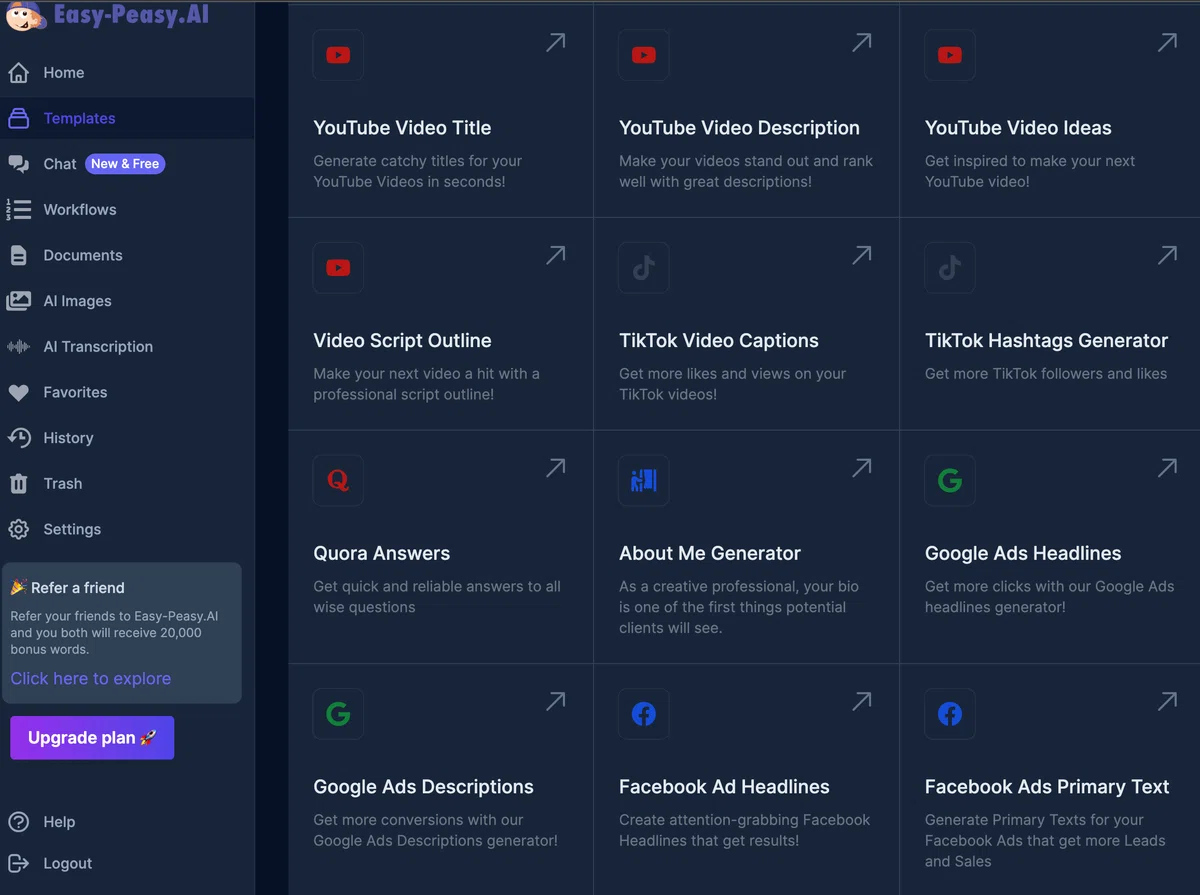Click YouTube icon on YouTube Video Ideas card
1200x895 pixels.
950,55
